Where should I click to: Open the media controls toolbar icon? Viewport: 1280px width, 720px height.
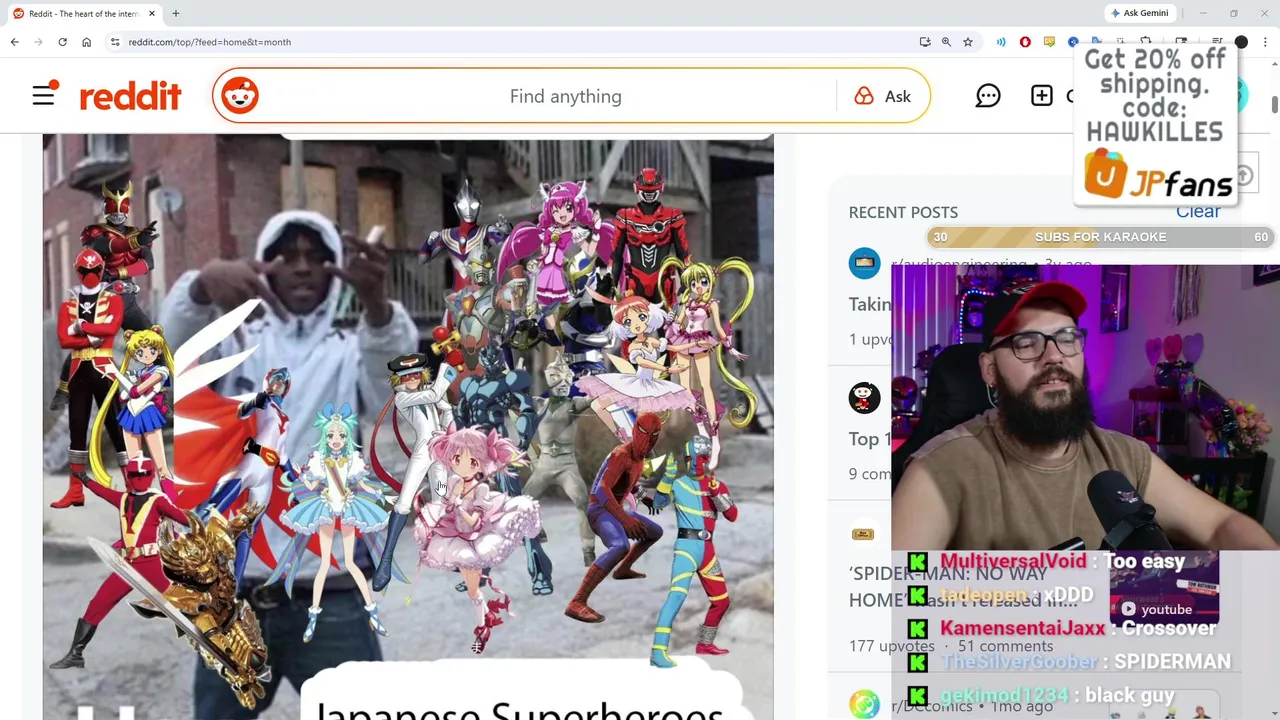[x=1217, y=42]
